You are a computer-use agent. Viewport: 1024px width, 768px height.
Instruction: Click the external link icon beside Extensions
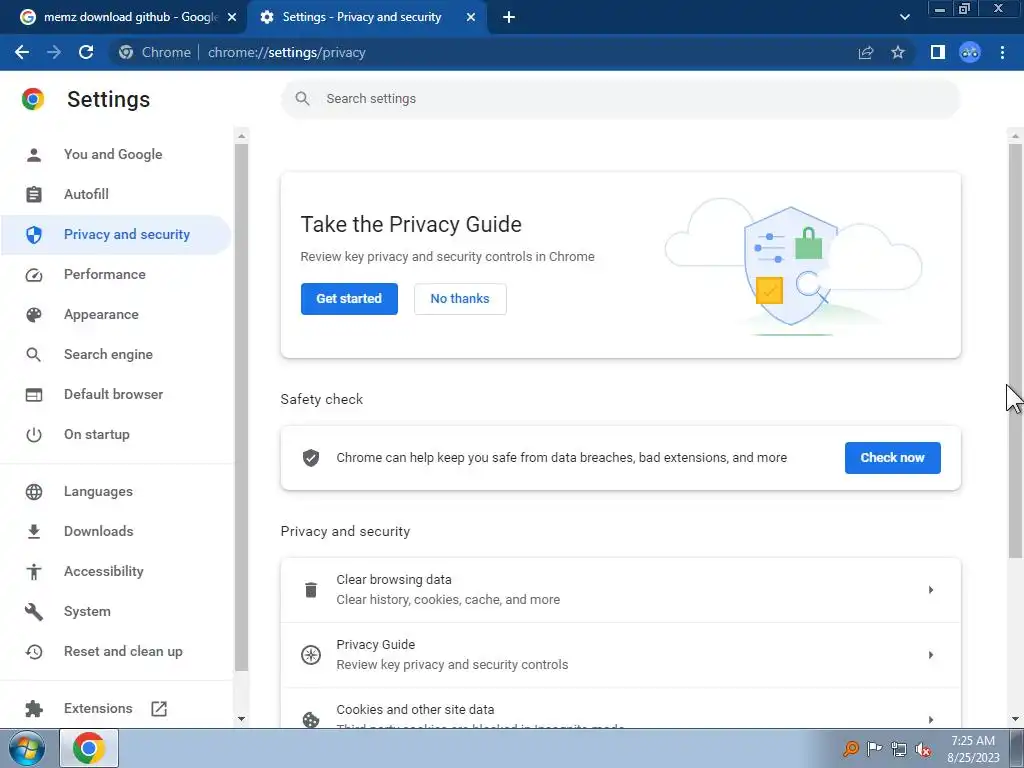click(159, 709)
